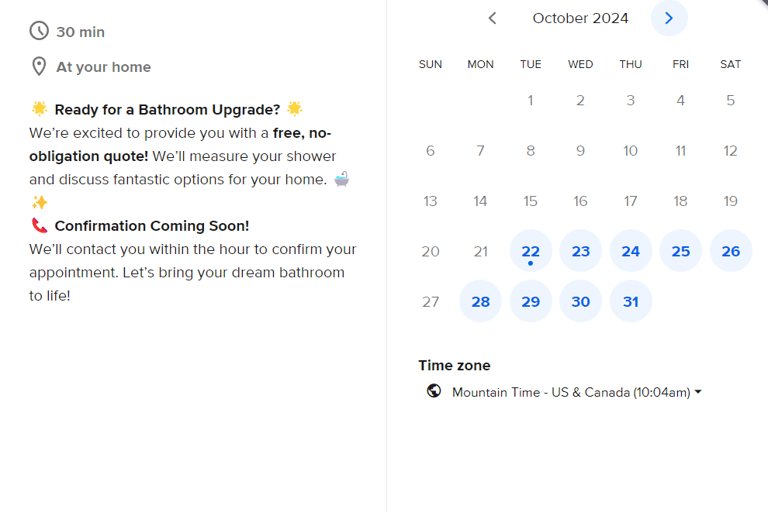Image resolution: width=768 pixels, height=512 pixels.
Task: Select October 22 on the calendar
Action: pos(530,251)
